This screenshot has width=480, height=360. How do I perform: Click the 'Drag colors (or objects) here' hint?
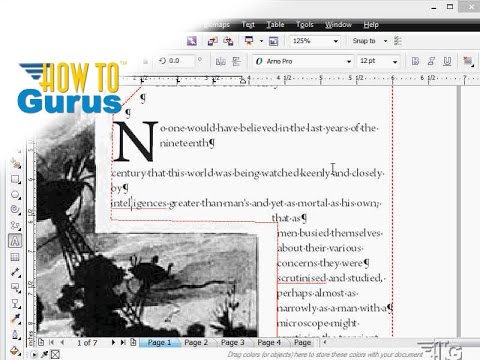pos(325,355)
